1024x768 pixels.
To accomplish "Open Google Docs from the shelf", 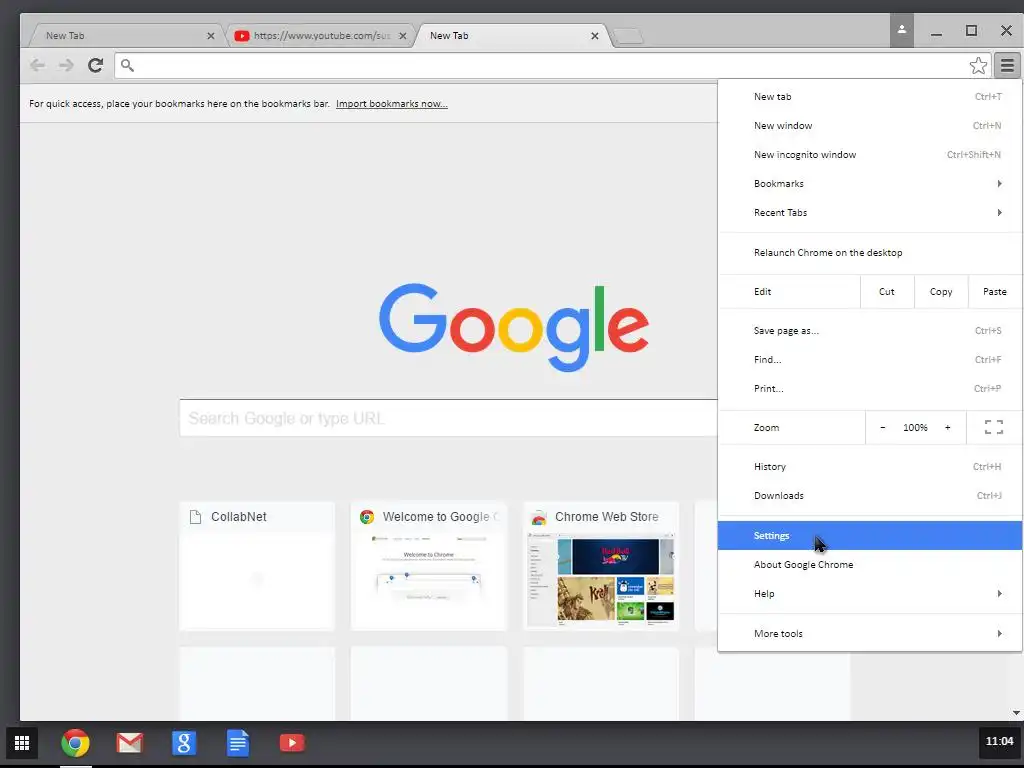I will (x=238, y=743).
